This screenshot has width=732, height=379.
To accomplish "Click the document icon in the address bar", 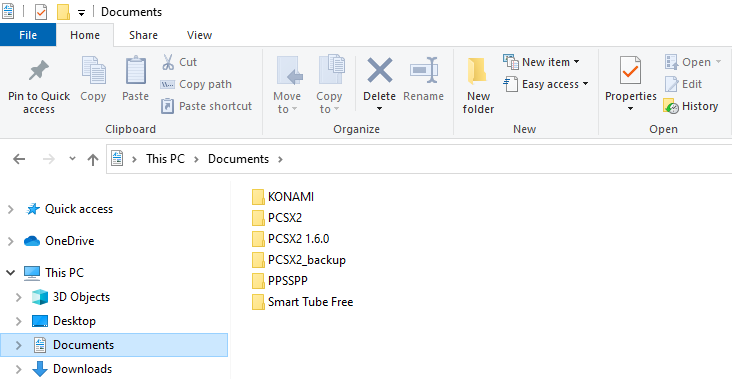I will 117,159.
